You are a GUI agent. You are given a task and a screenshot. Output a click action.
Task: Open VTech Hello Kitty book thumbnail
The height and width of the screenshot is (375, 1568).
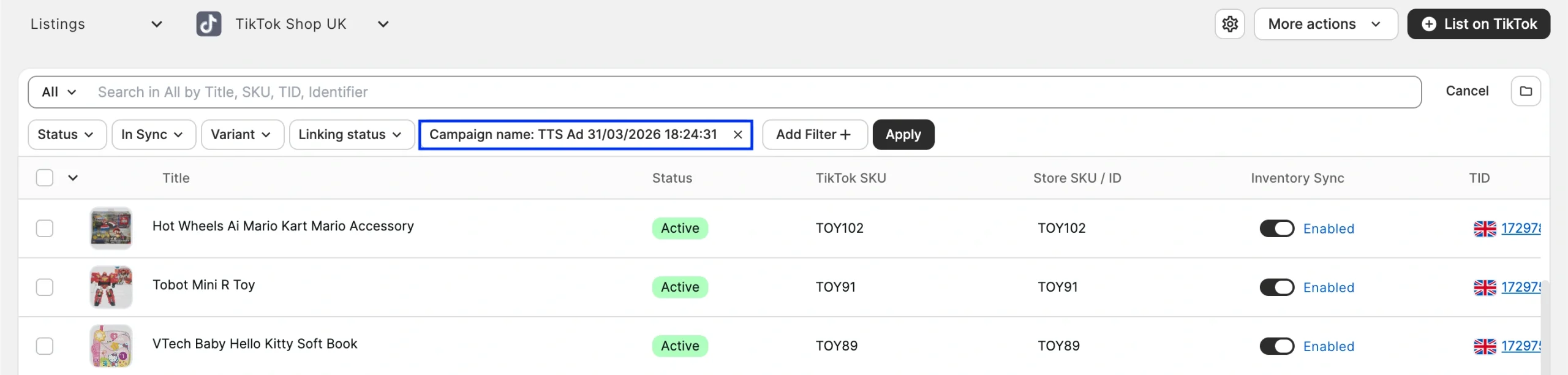coord(111,346)
